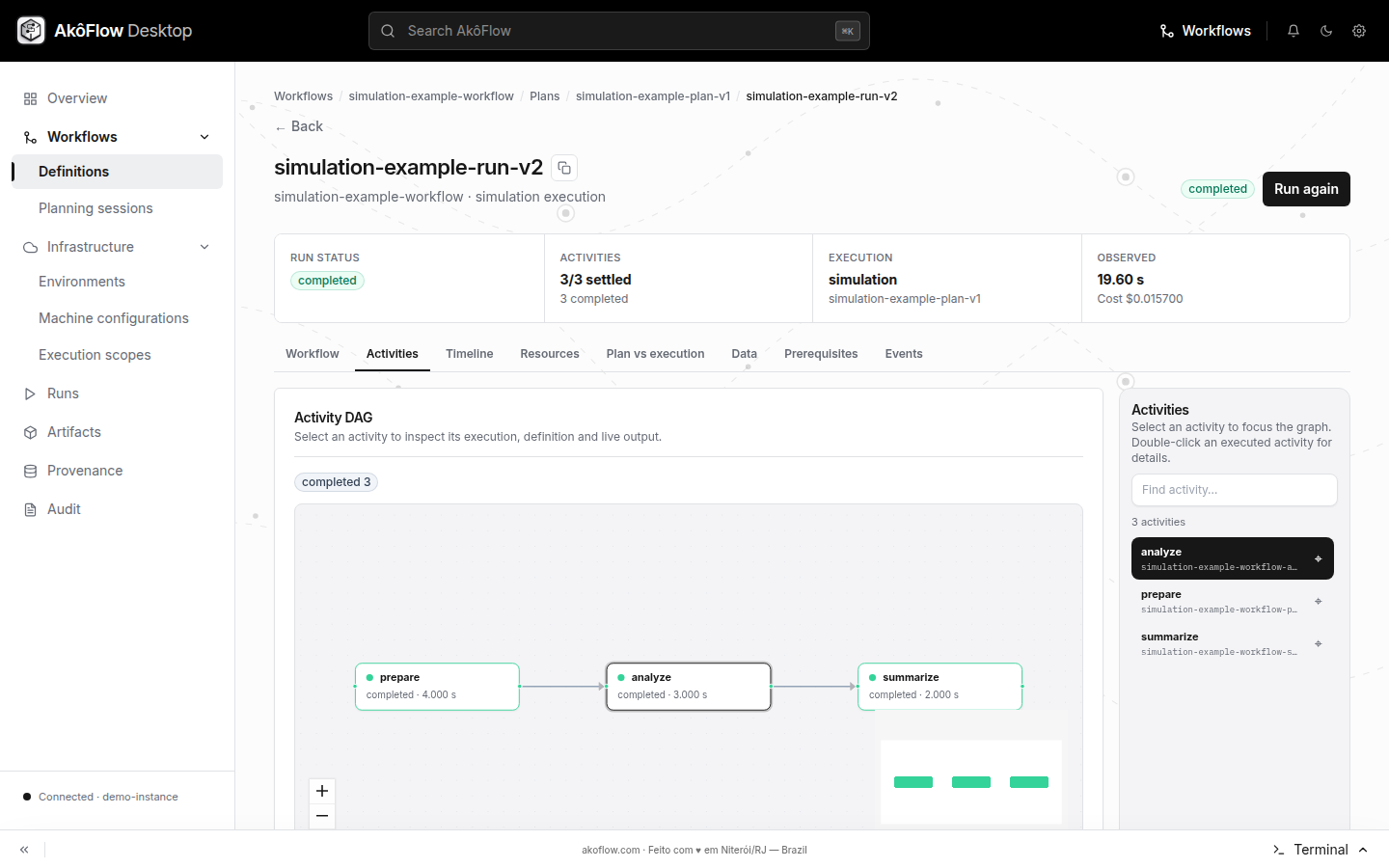The height and width of the screenshot is (868, 1389).
Task: Open Audit in sidebar
Action: pyautogui.click(x=117, y=509)
